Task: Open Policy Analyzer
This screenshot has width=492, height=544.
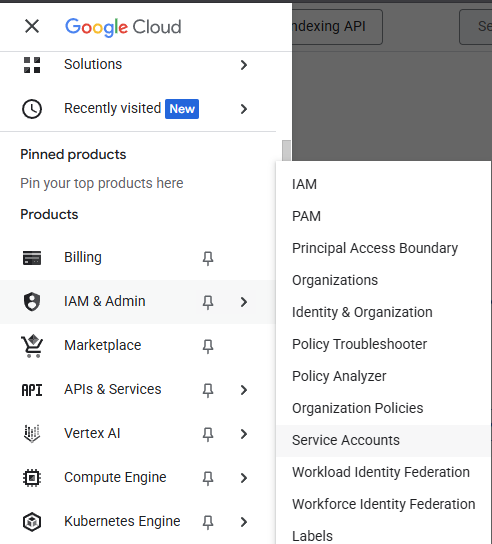Action: [339, 376]
